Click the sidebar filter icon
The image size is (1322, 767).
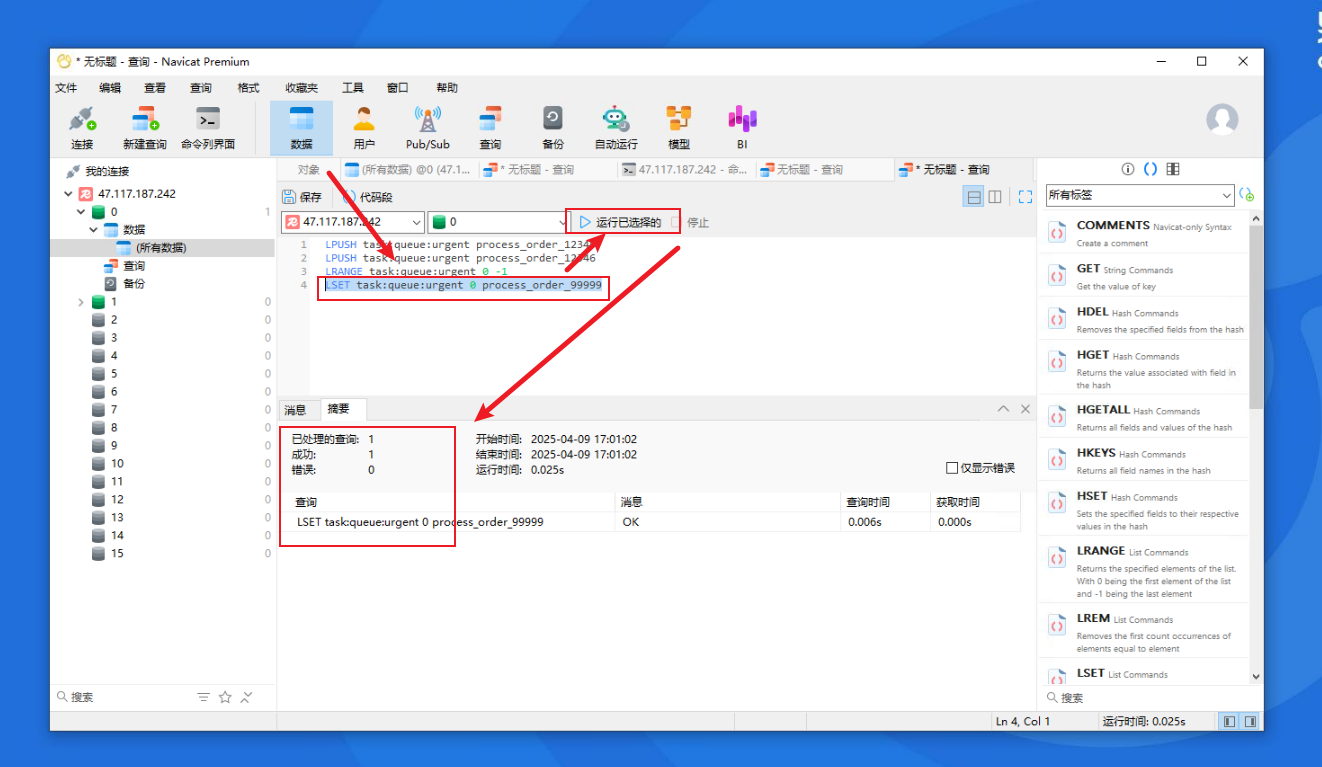[x=203, y=697]
